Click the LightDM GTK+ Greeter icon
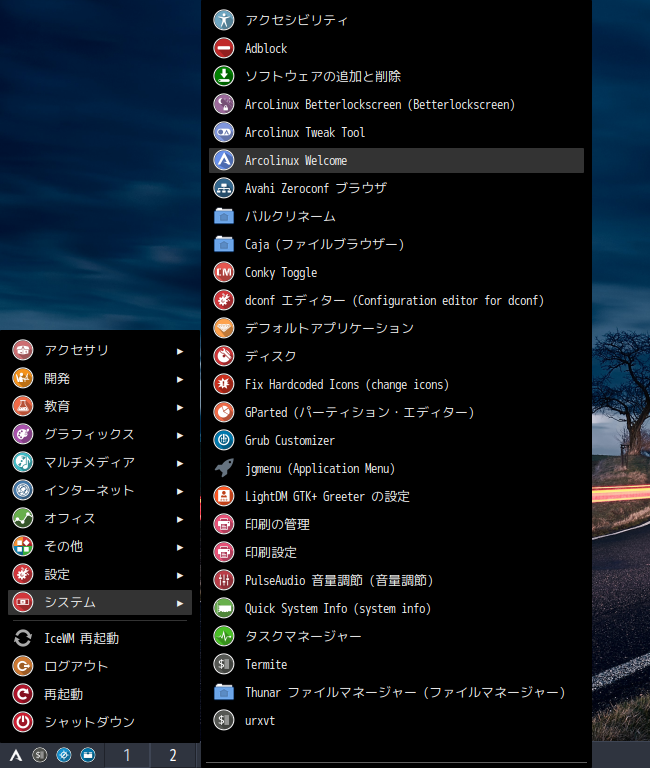The image size is (650, 768). pos(224,496)
